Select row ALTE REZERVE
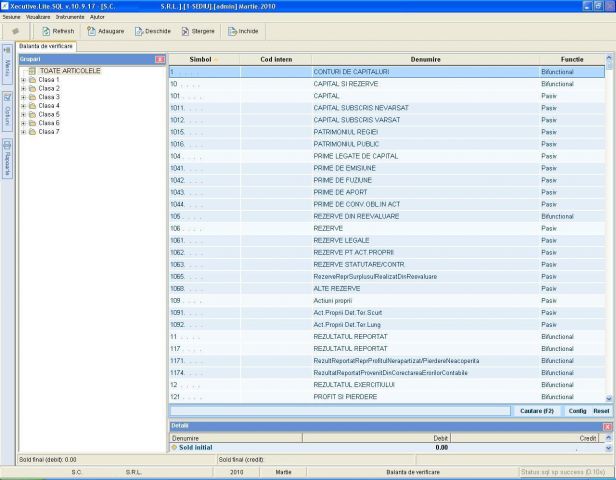Screen dimensions: 616x480 387,289
